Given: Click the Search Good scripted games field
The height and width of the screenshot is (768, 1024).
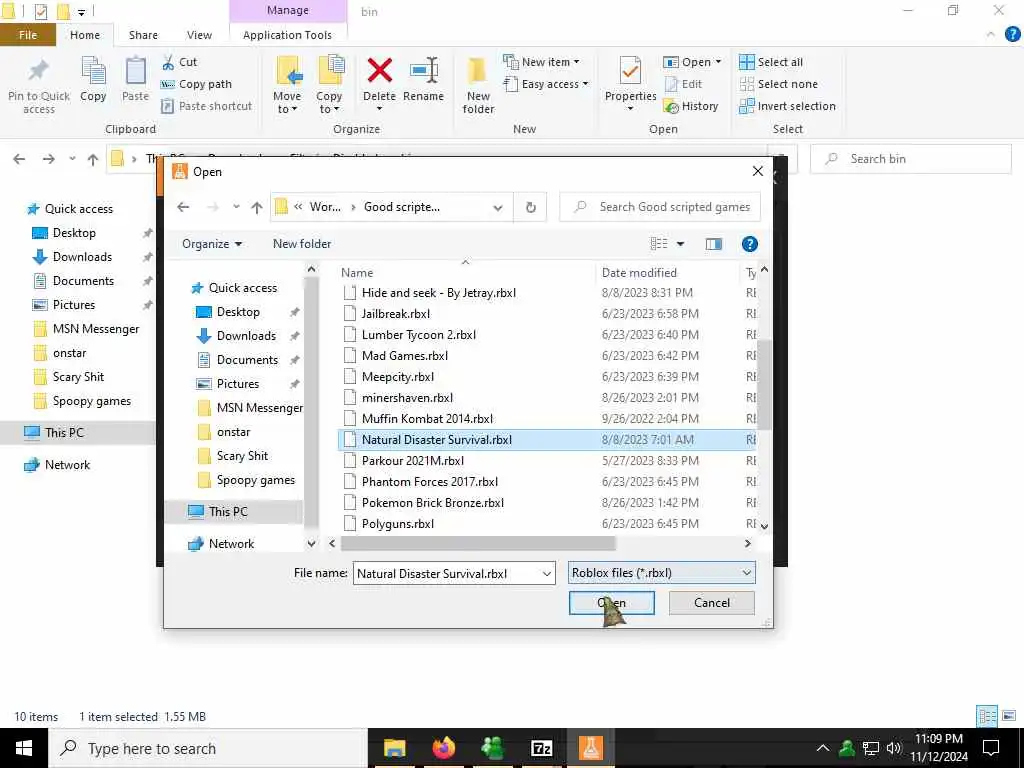Looking at the screenshot, I should [660, 207].
